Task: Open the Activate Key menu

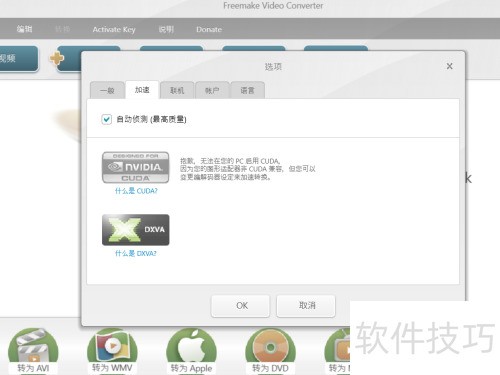Action: (114, 29)
